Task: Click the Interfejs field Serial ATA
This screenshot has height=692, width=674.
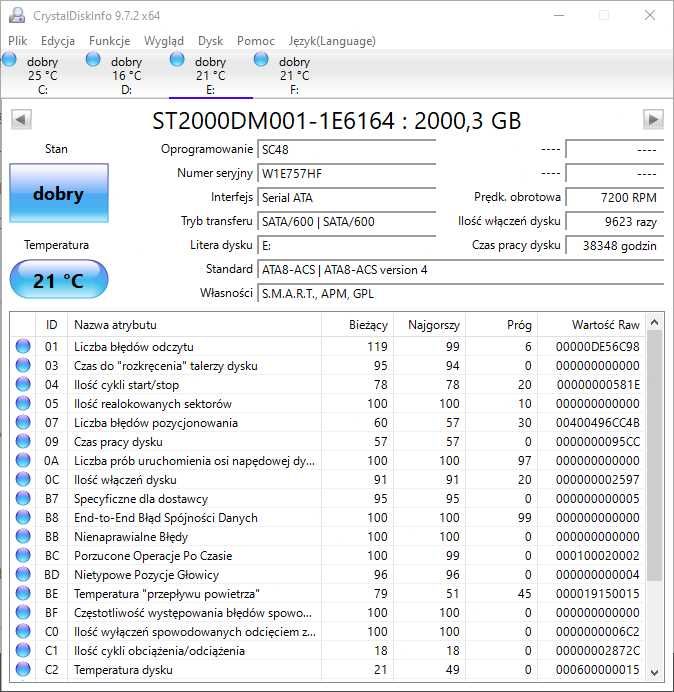Action: click(346, 197)
